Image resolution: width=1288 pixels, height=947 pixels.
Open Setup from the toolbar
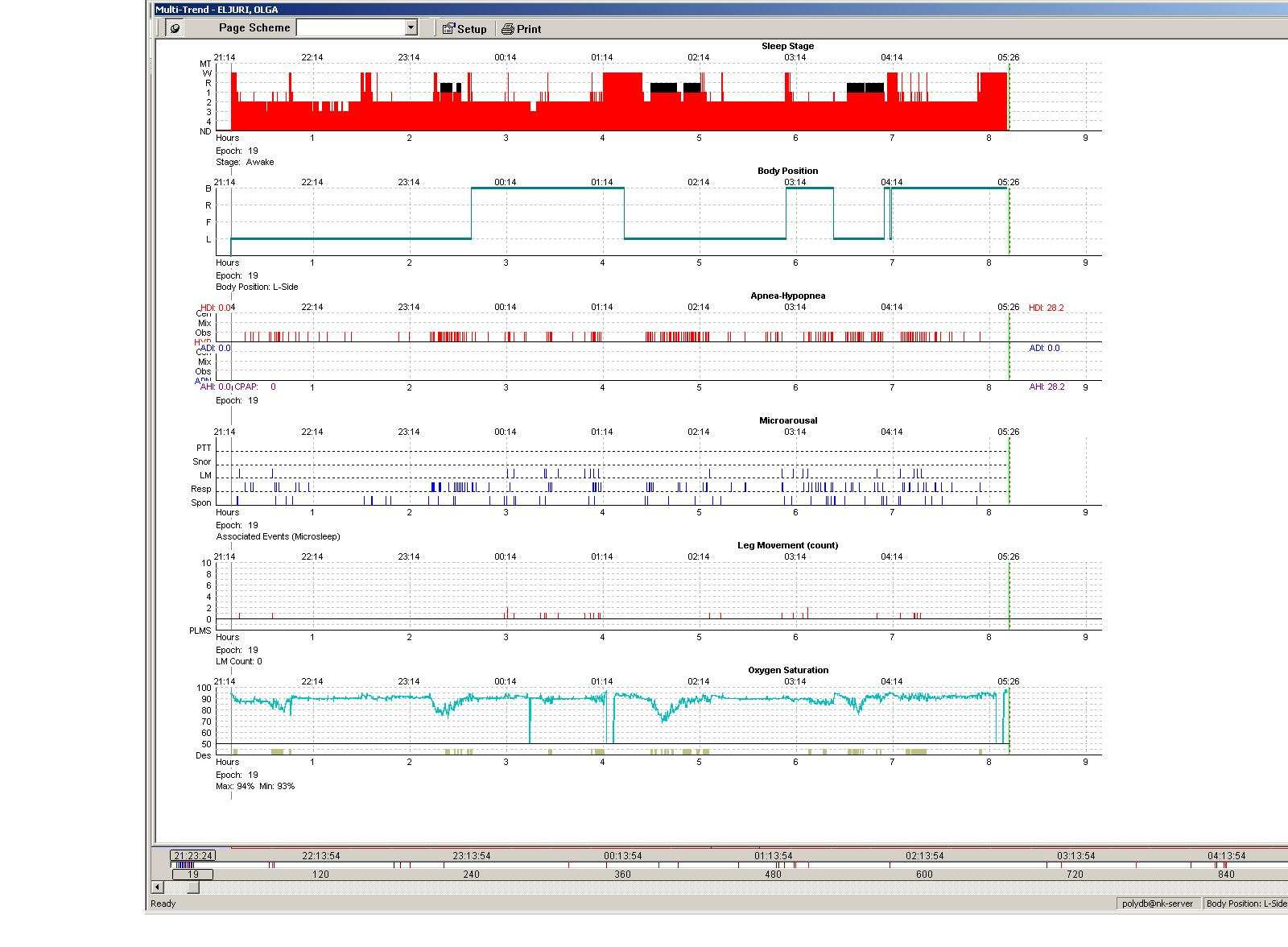[464, 29]
